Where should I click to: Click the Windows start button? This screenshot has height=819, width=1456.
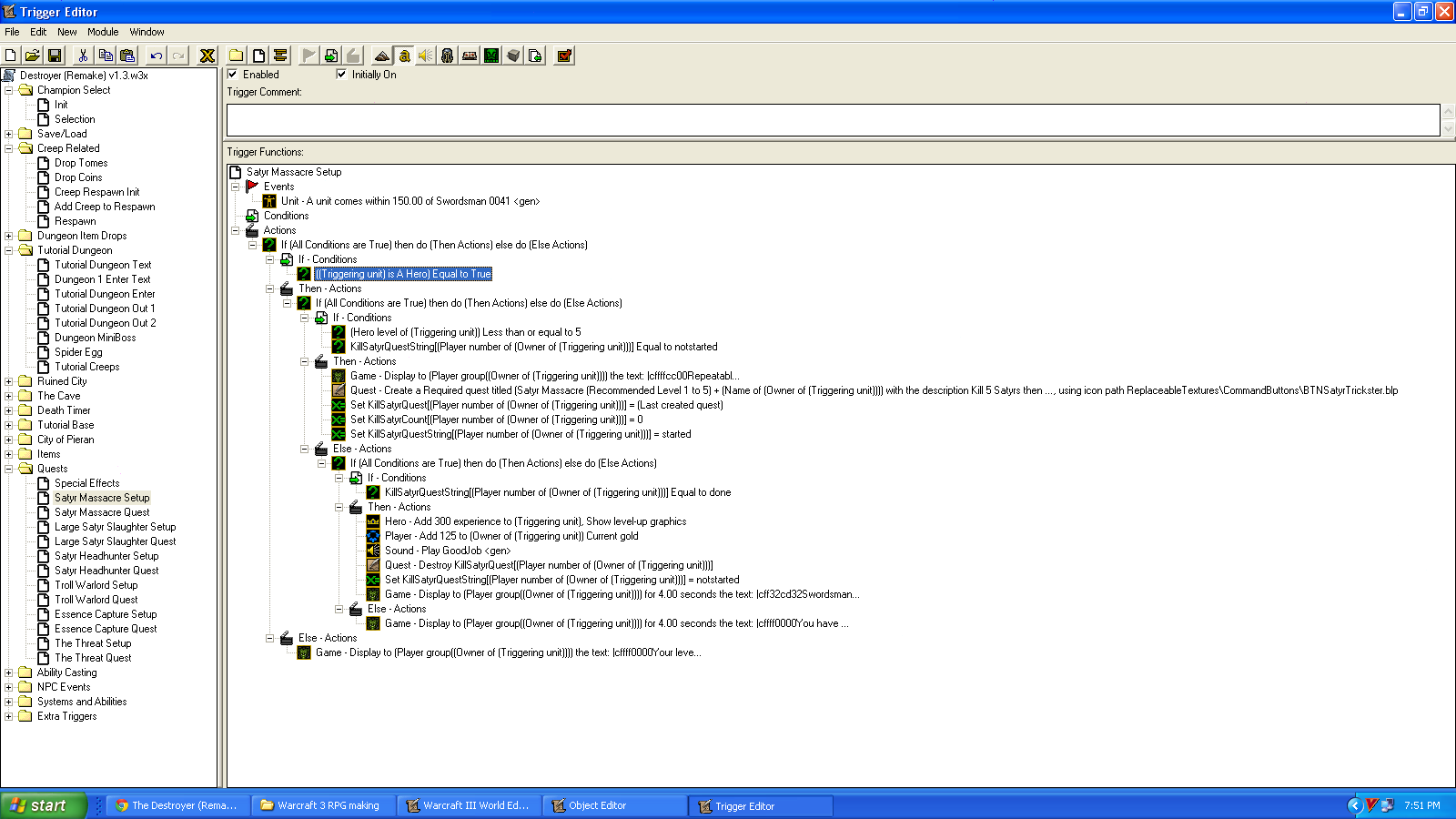(x=43, y=805)
